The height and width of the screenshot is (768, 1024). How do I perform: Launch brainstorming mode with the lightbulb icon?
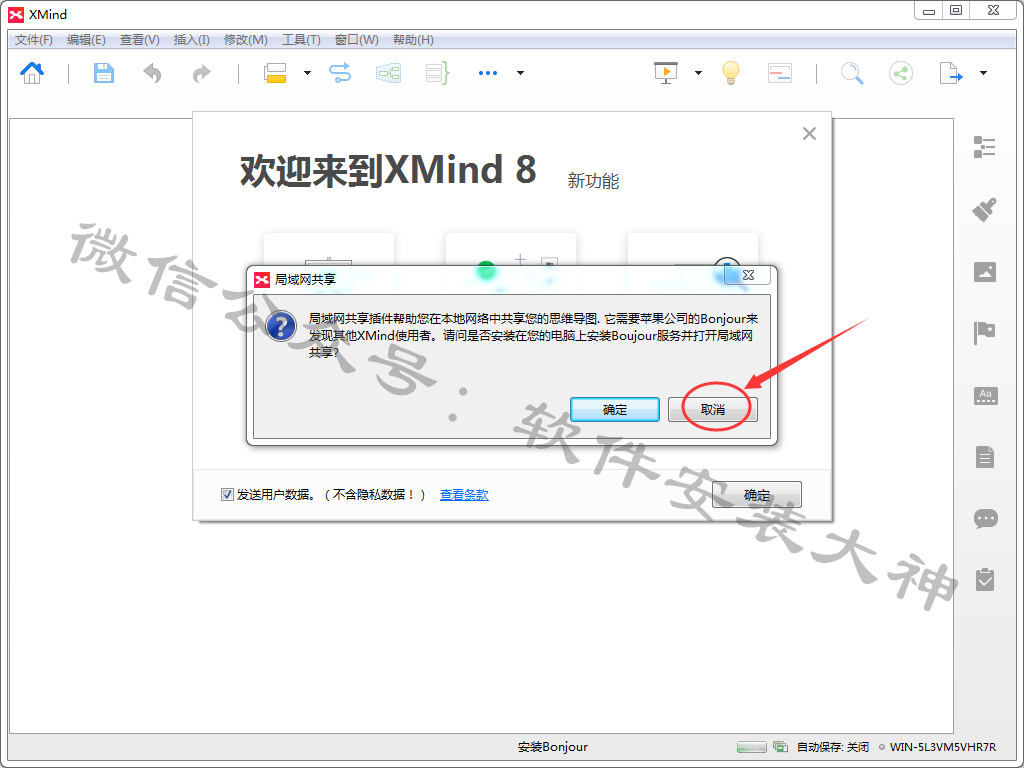(731, 73)
